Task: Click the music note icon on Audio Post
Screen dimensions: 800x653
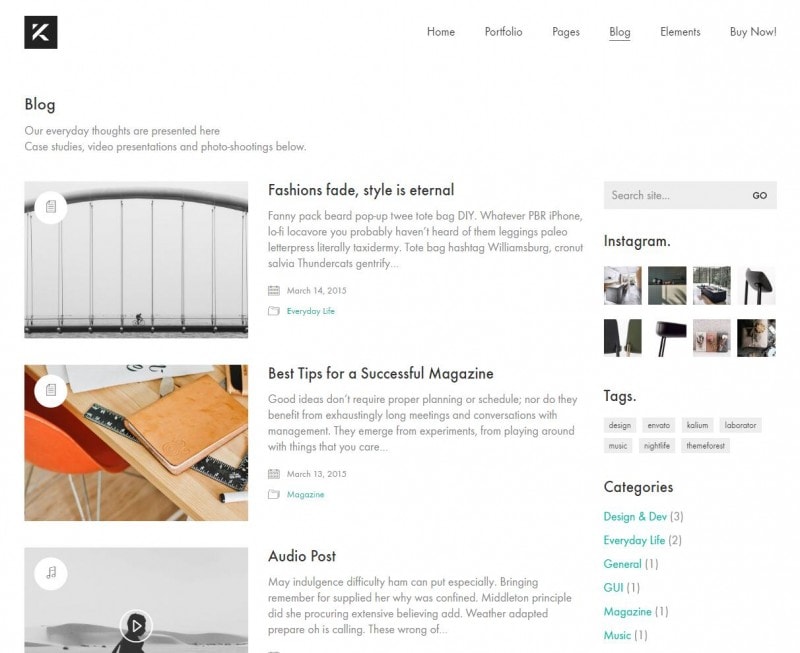Action: [51, 573]
